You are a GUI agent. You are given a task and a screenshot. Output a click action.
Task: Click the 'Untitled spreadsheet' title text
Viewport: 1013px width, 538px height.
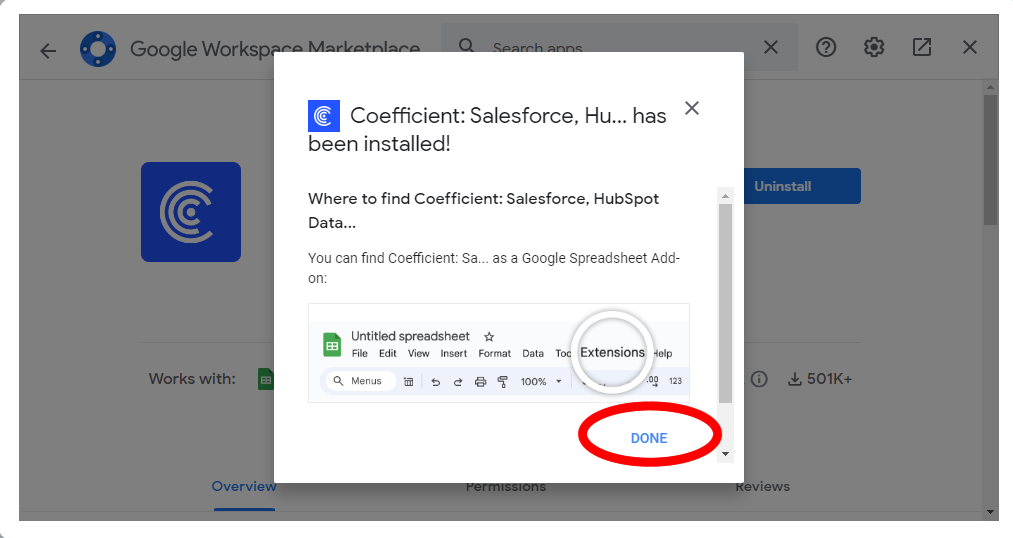coord(410,336)
